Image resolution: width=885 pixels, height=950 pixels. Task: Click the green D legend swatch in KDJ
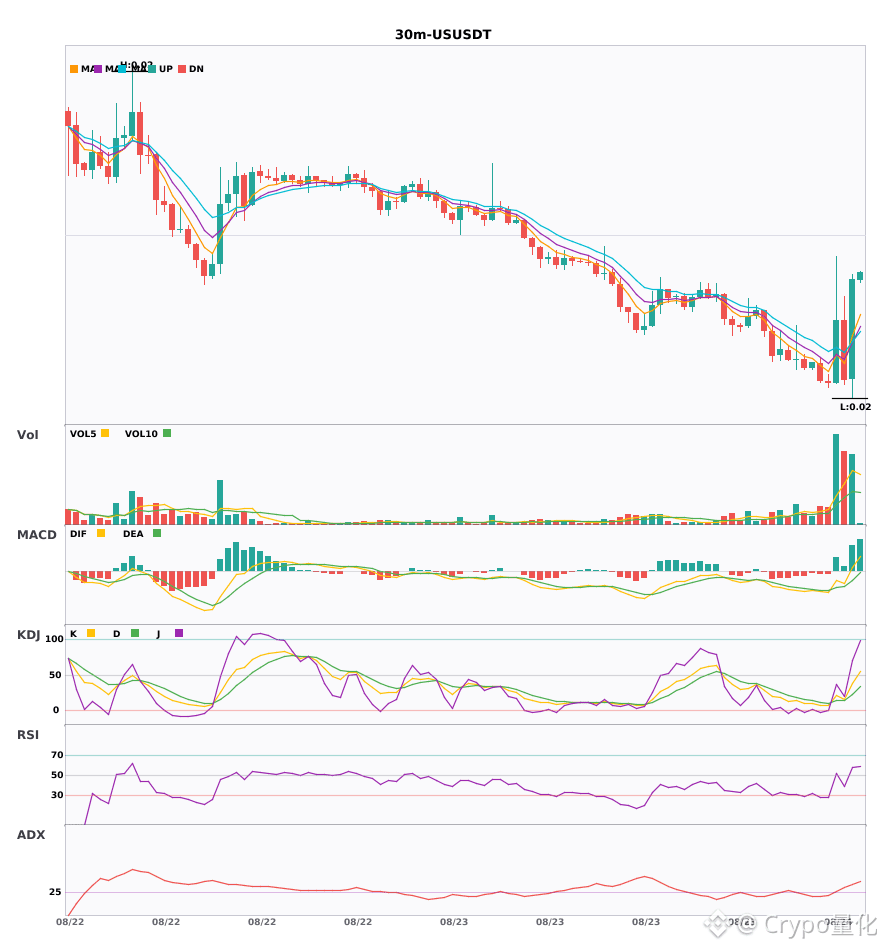(135, 633)
